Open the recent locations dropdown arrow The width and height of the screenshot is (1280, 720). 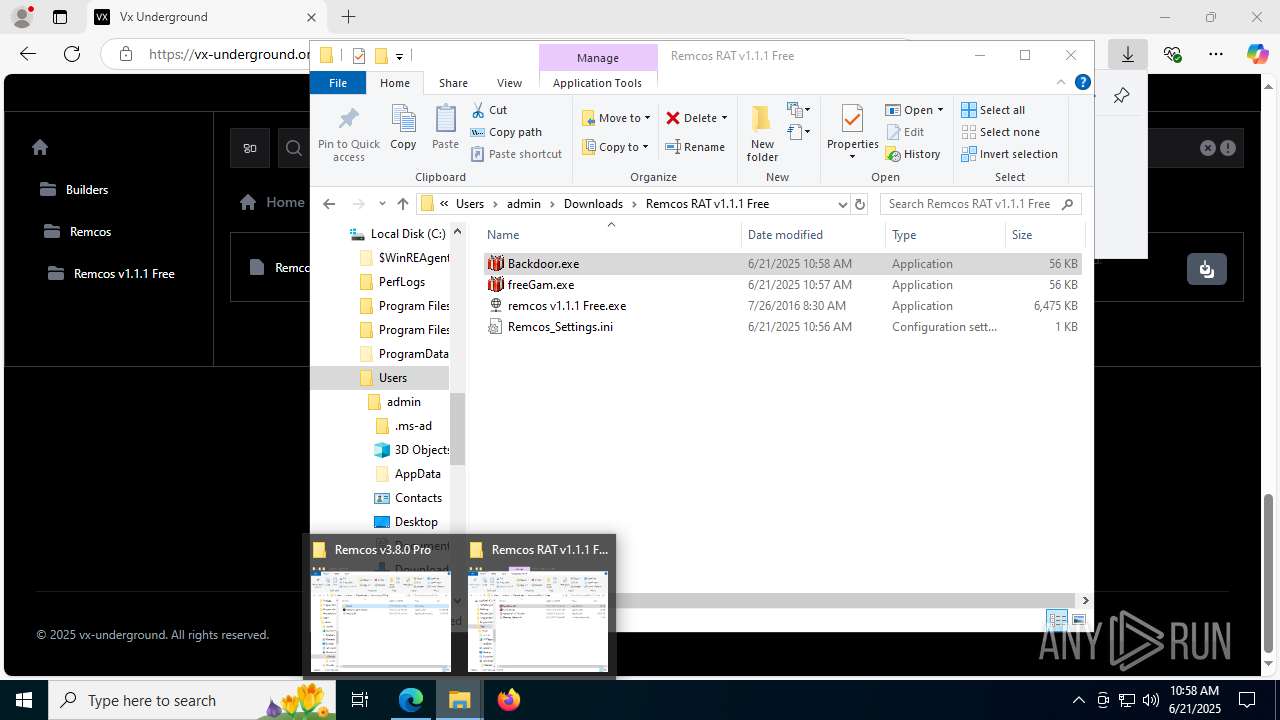(x=382, y=204)
